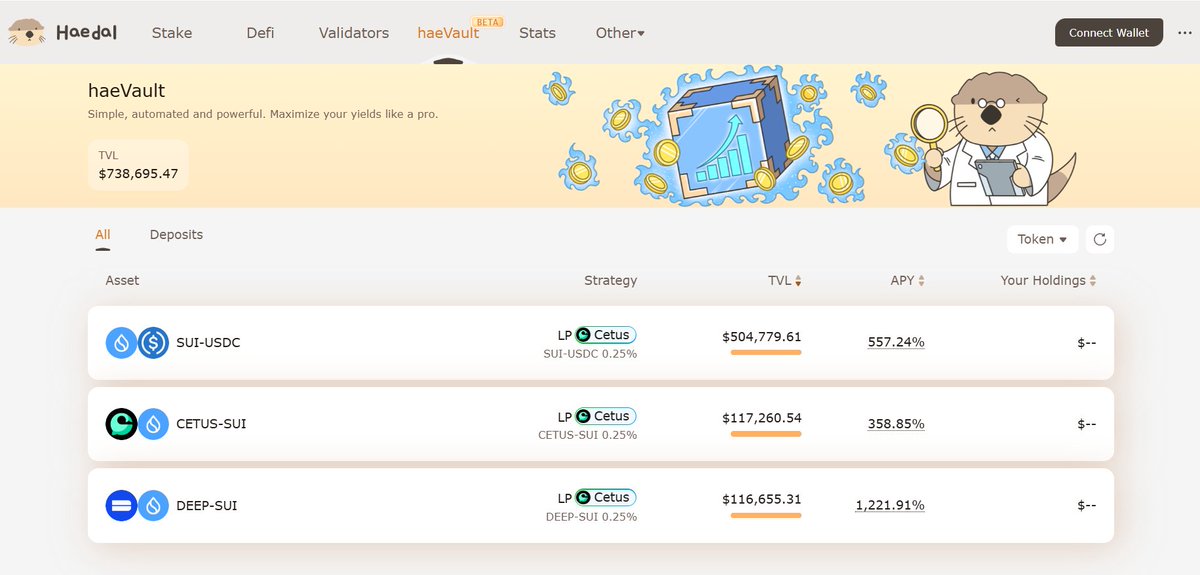Open the Token filter dropdown
Image resolution: width=1200 pixels, height=575 pixels.
[1042, 239]
